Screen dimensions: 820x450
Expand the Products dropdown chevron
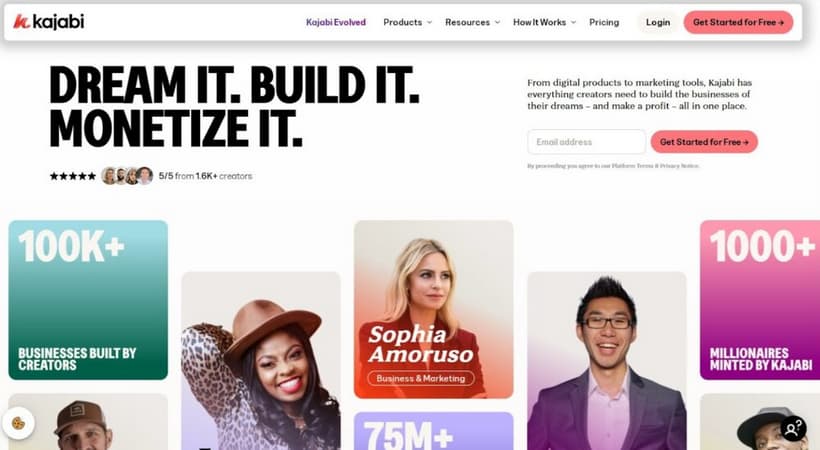tap(429, 22)
